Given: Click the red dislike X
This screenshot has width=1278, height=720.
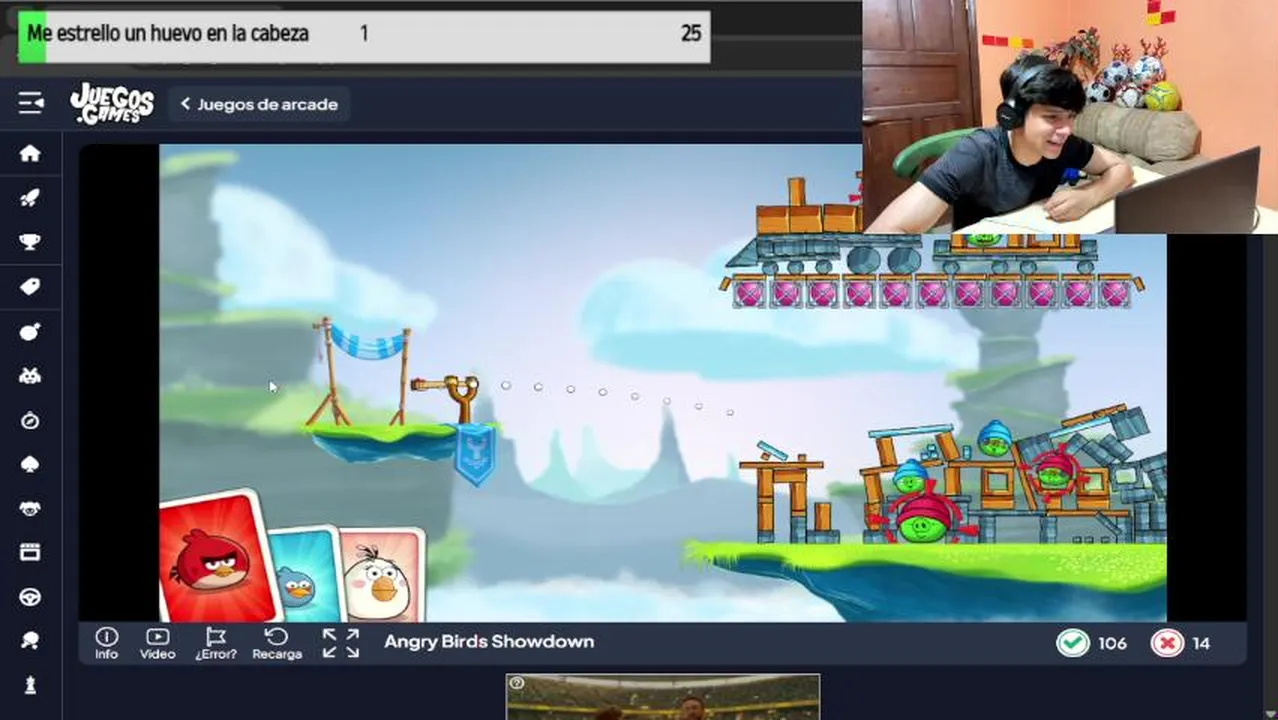Looking at the screenshot, I should pos(1167,643).
